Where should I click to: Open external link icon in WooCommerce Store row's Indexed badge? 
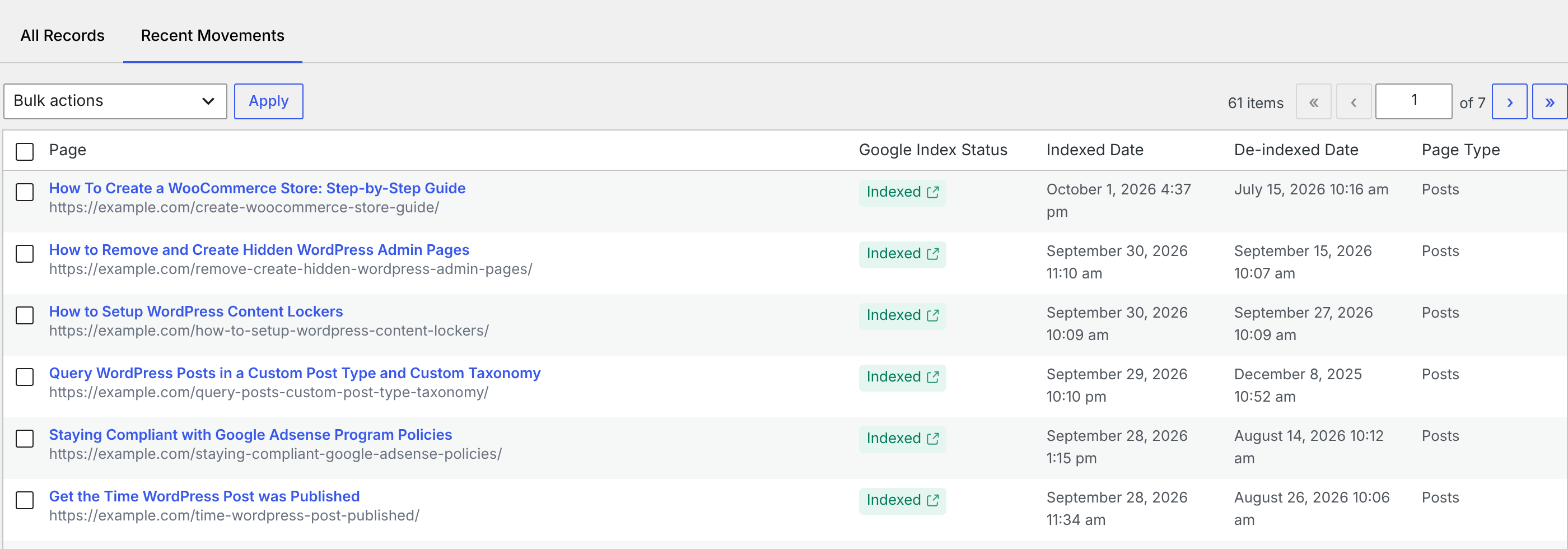pos(932,192)
